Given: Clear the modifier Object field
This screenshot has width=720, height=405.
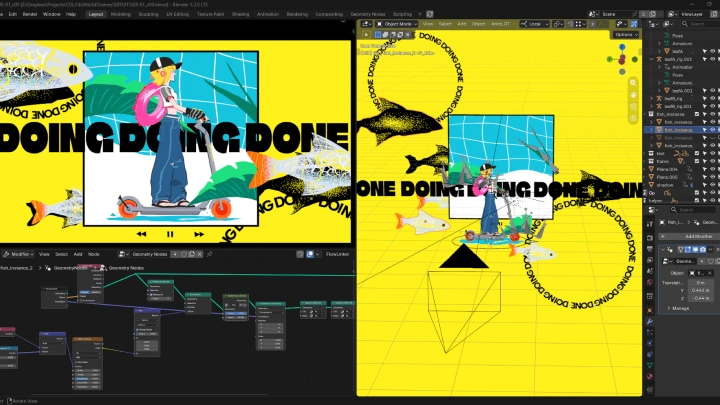Looking at the screenshot, I should pyautogui.click(x=709, y=273).
